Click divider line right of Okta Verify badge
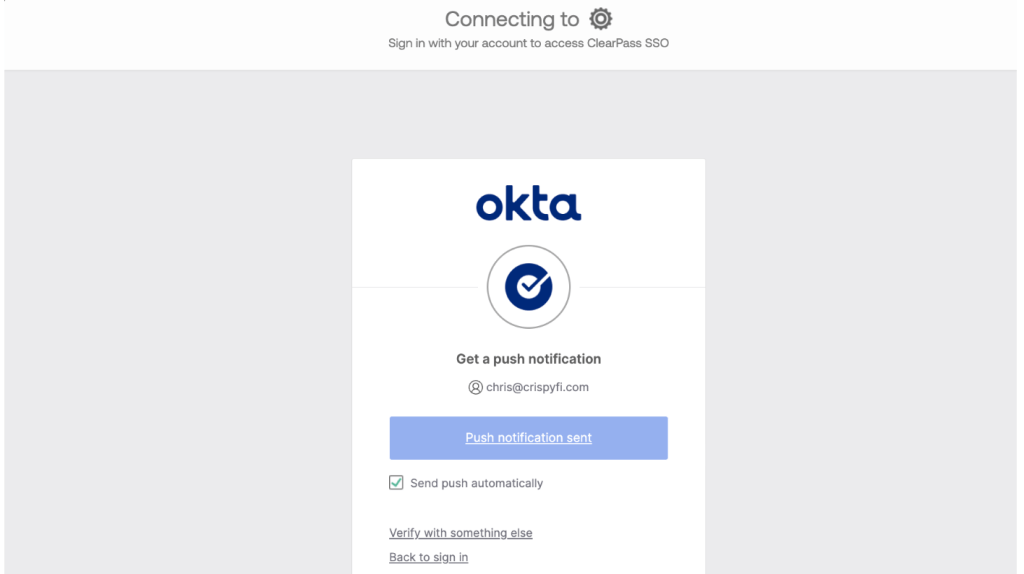 642,287
